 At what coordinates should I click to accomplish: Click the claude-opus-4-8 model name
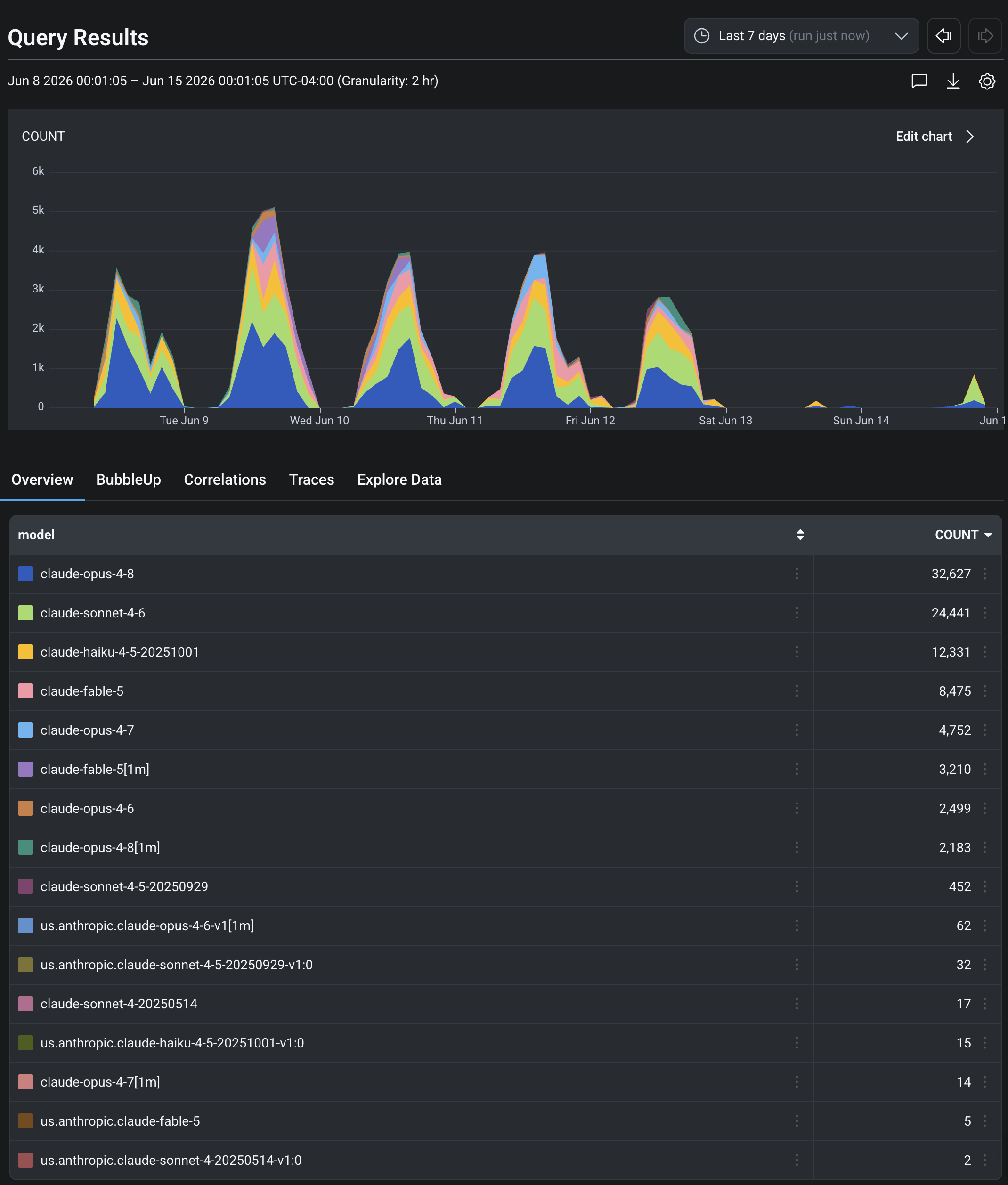[x=88, y=574]
